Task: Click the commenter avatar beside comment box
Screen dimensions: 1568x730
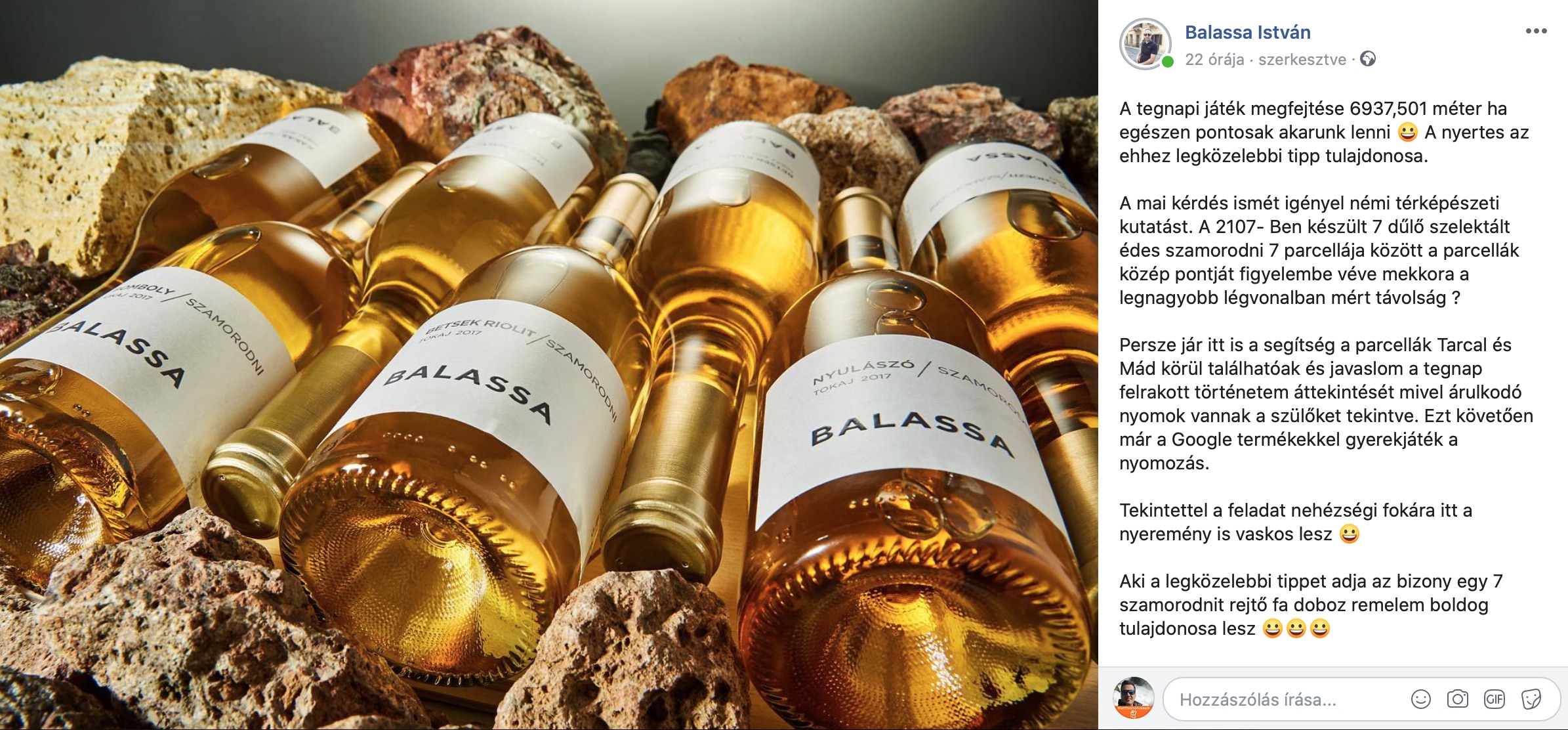Action: pos(1134,698)
